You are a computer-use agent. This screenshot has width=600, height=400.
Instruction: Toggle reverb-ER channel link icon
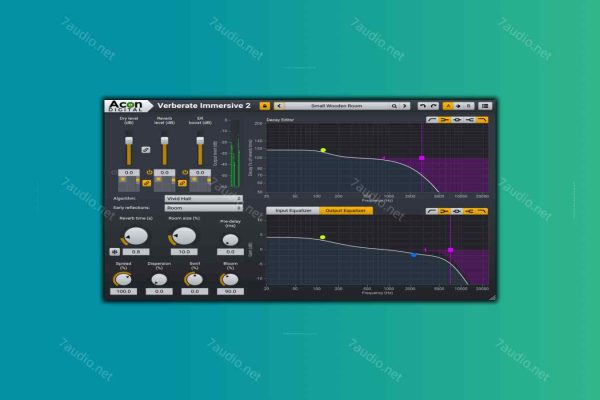[182, 183]
